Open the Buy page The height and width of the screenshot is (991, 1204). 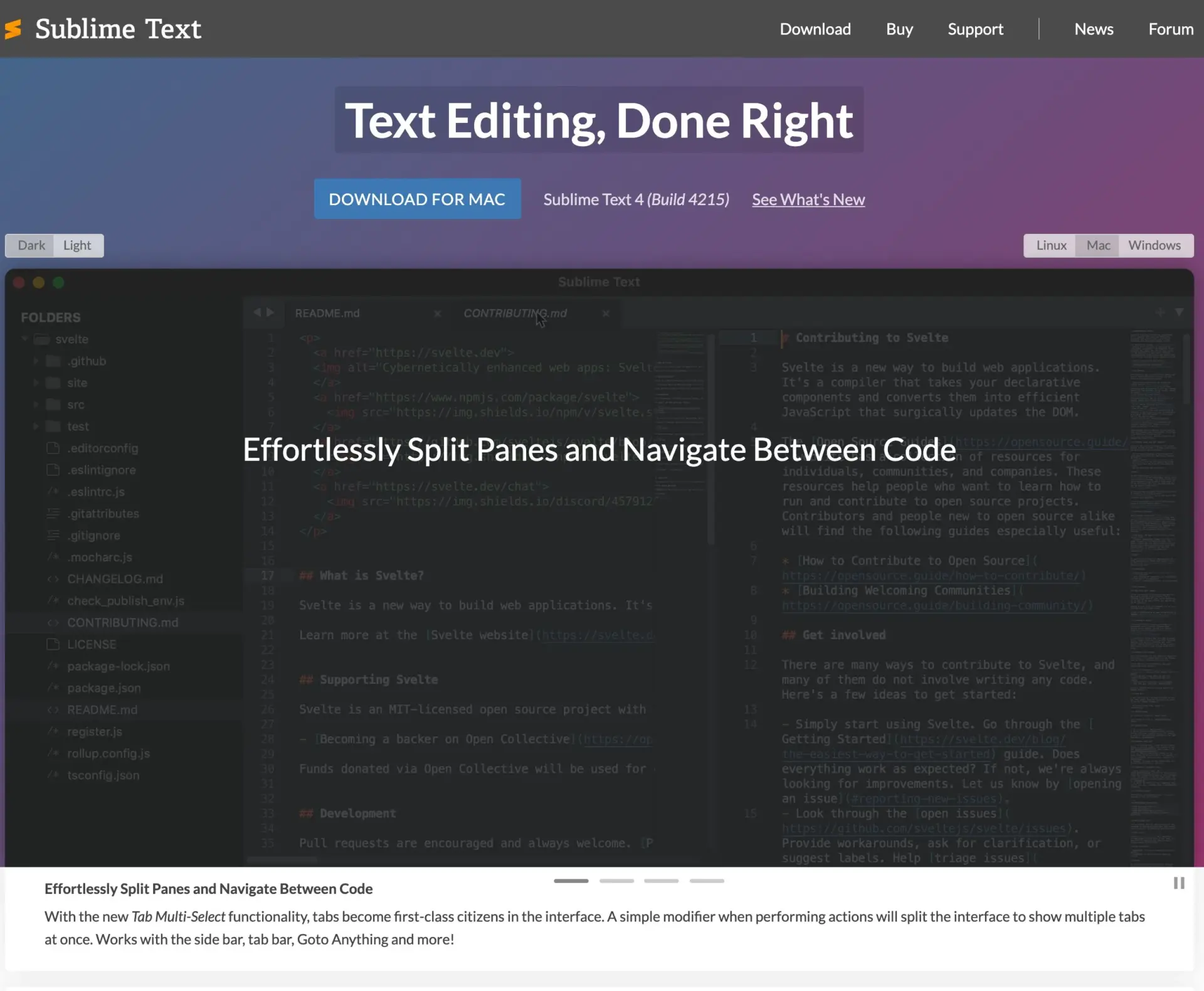pyautogui.click(x=899, y=29)
